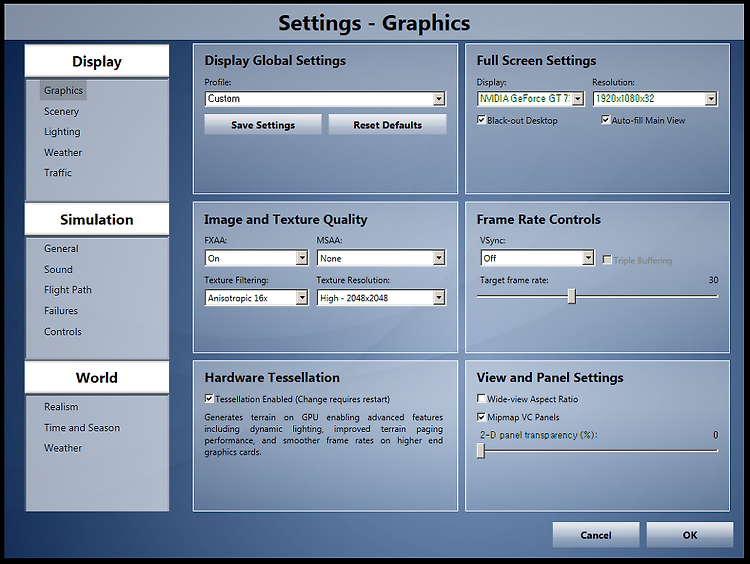Screen dimensions: 750x564
Task: Click the Cancel button
Action: [x=596, y=535]
